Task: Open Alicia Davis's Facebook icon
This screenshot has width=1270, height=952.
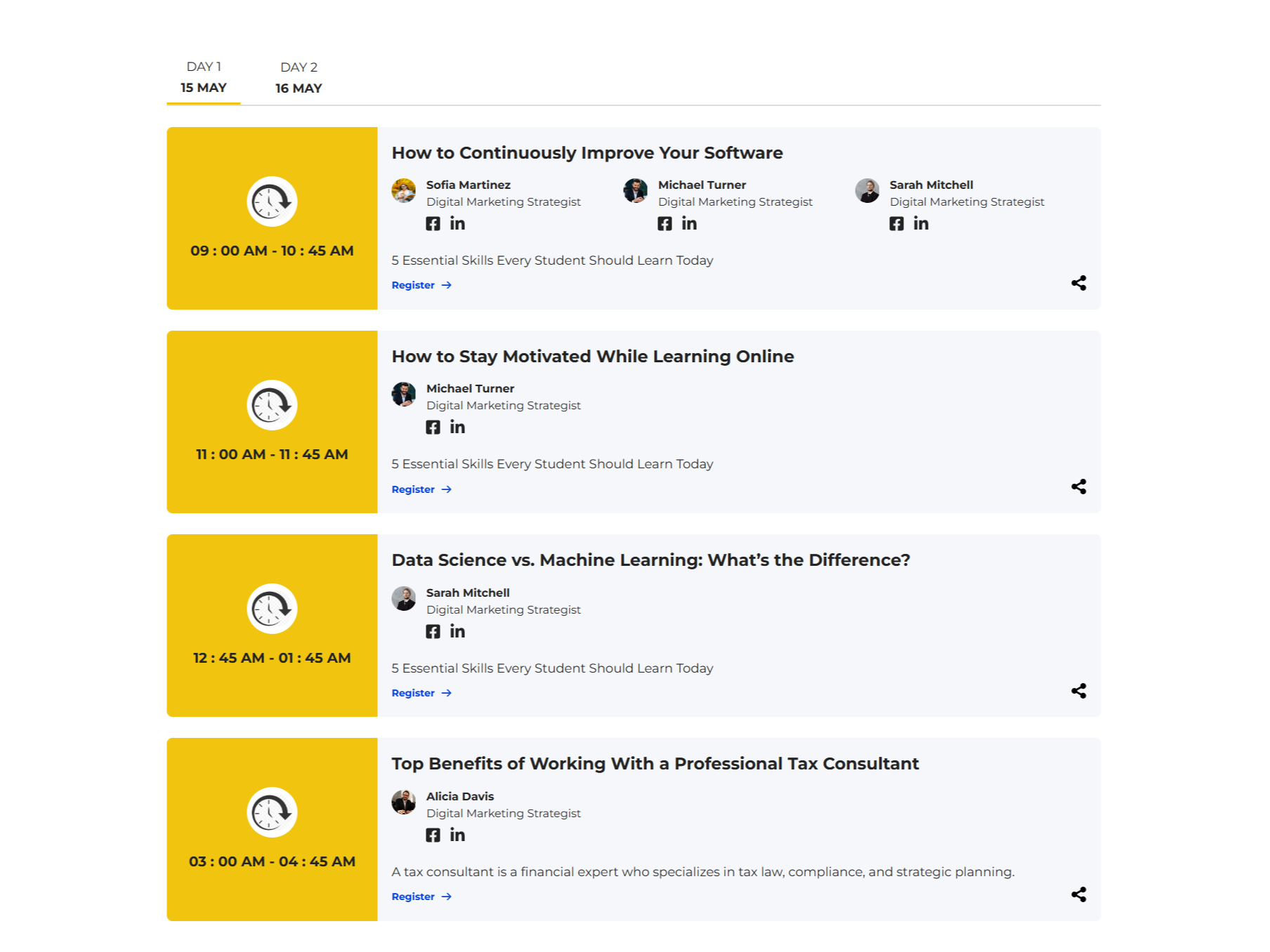Action: click(x=433, y=835)
